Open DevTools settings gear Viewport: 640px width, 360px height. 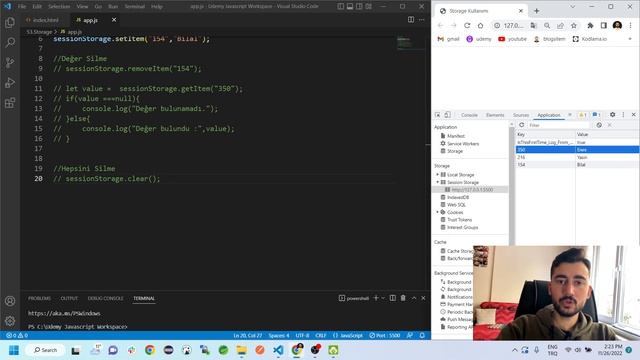point(612,115)
